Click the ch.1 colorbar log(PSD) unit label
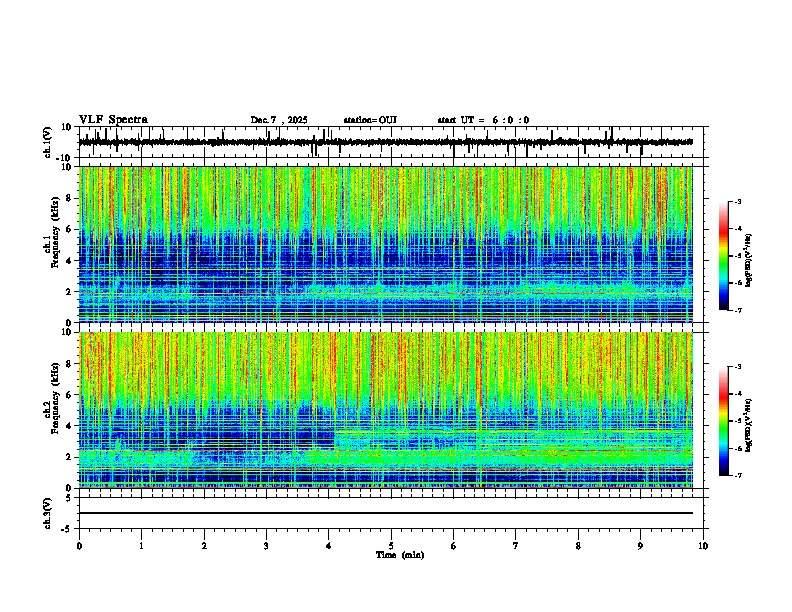The height and width of the screenshot is (612, 792). [749, 260]
